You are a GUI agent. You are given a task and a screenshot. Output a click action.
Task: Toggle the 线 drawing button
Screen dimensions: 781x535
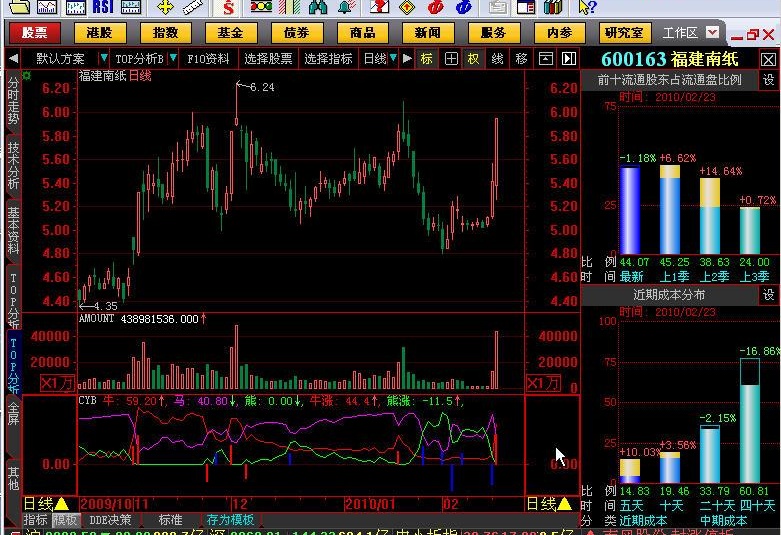[497, 59]
